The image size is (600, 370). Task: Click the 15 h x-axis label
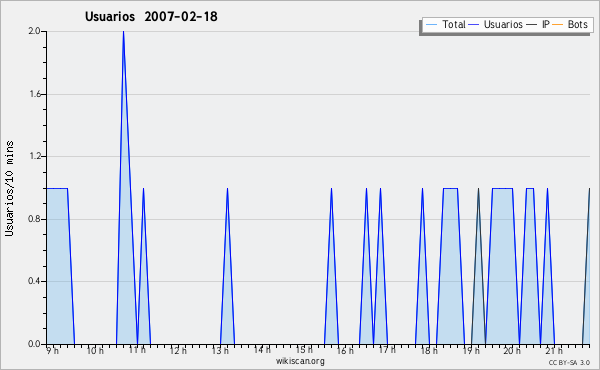pyautogui.click(x=304, y=350)
